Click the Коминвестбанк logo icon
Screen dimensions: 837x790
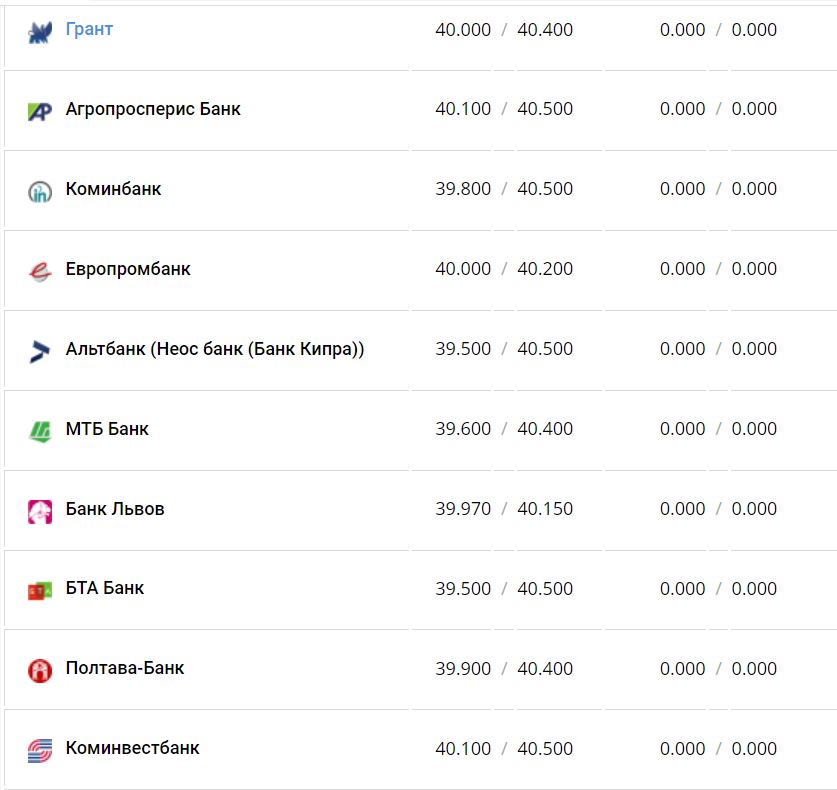tap(39, 750)
